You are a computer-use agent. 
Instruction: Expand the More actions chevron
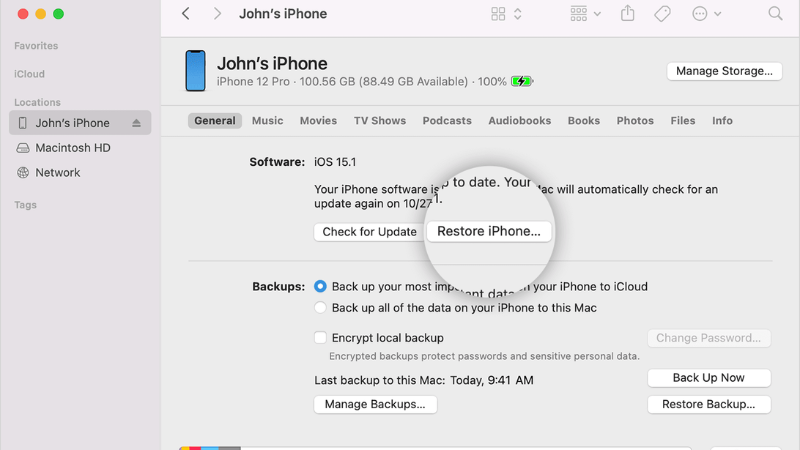pyautogui.click(x=717, y=14)
